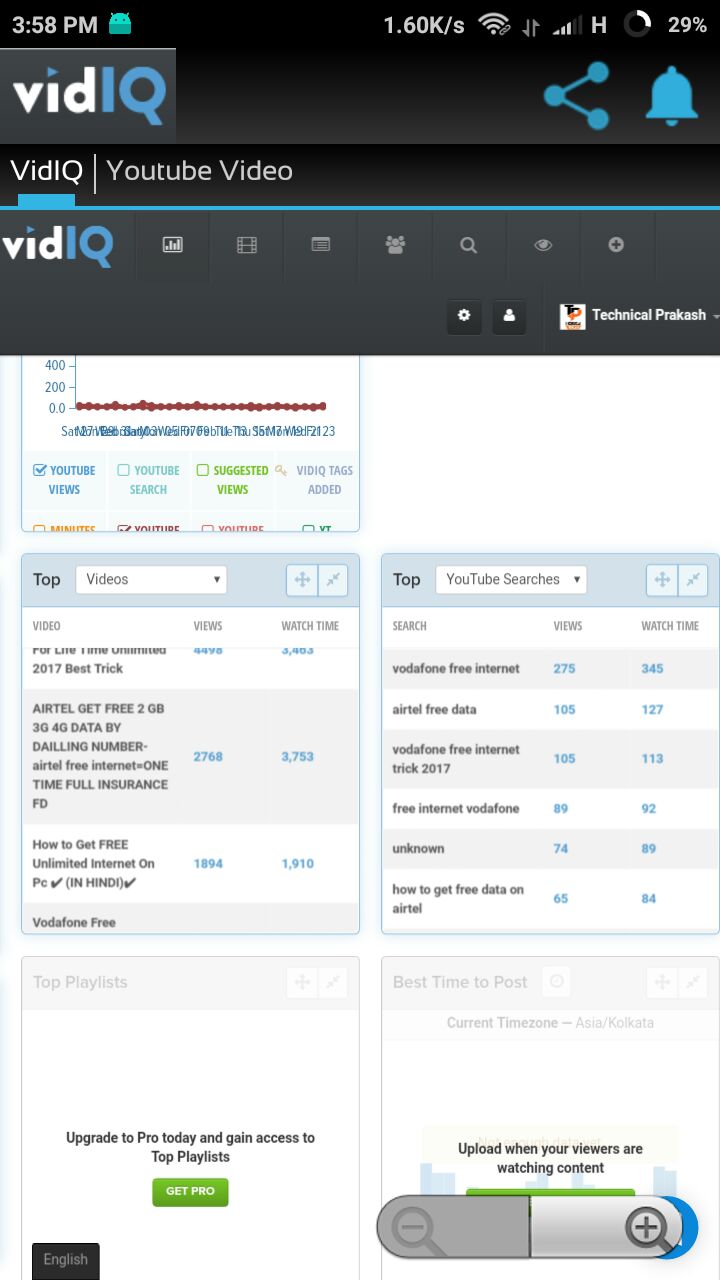
Task: Uncheck the YouTube Views checkbox
Action: pyautogui.click(x=40, y=470)
